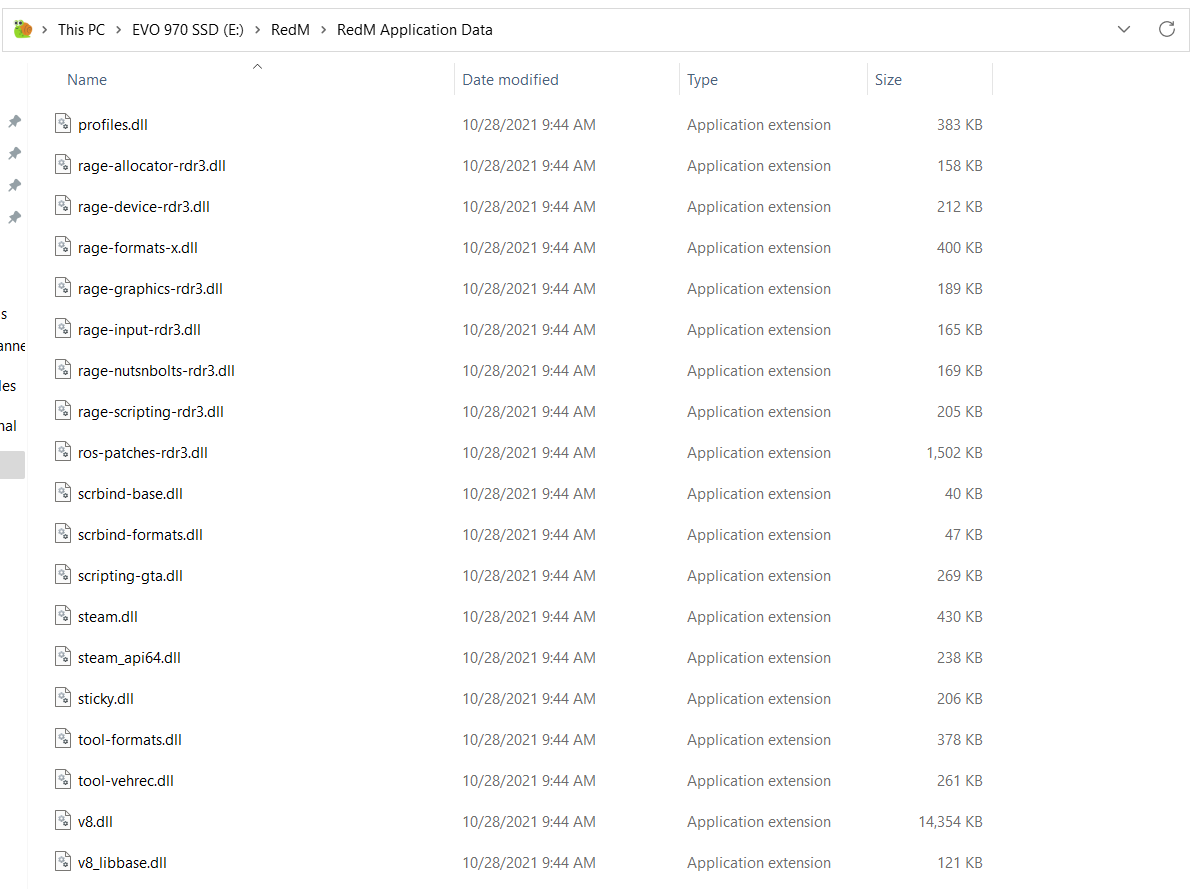Click the sticky.dll file icon
1195x889 pixels.
63,698
